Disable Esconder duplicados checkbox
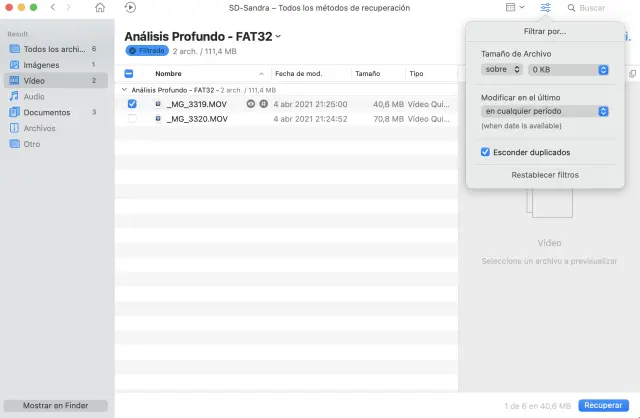Screen dimensions: 640x418 pyautogui.click(x=486, y=152)
